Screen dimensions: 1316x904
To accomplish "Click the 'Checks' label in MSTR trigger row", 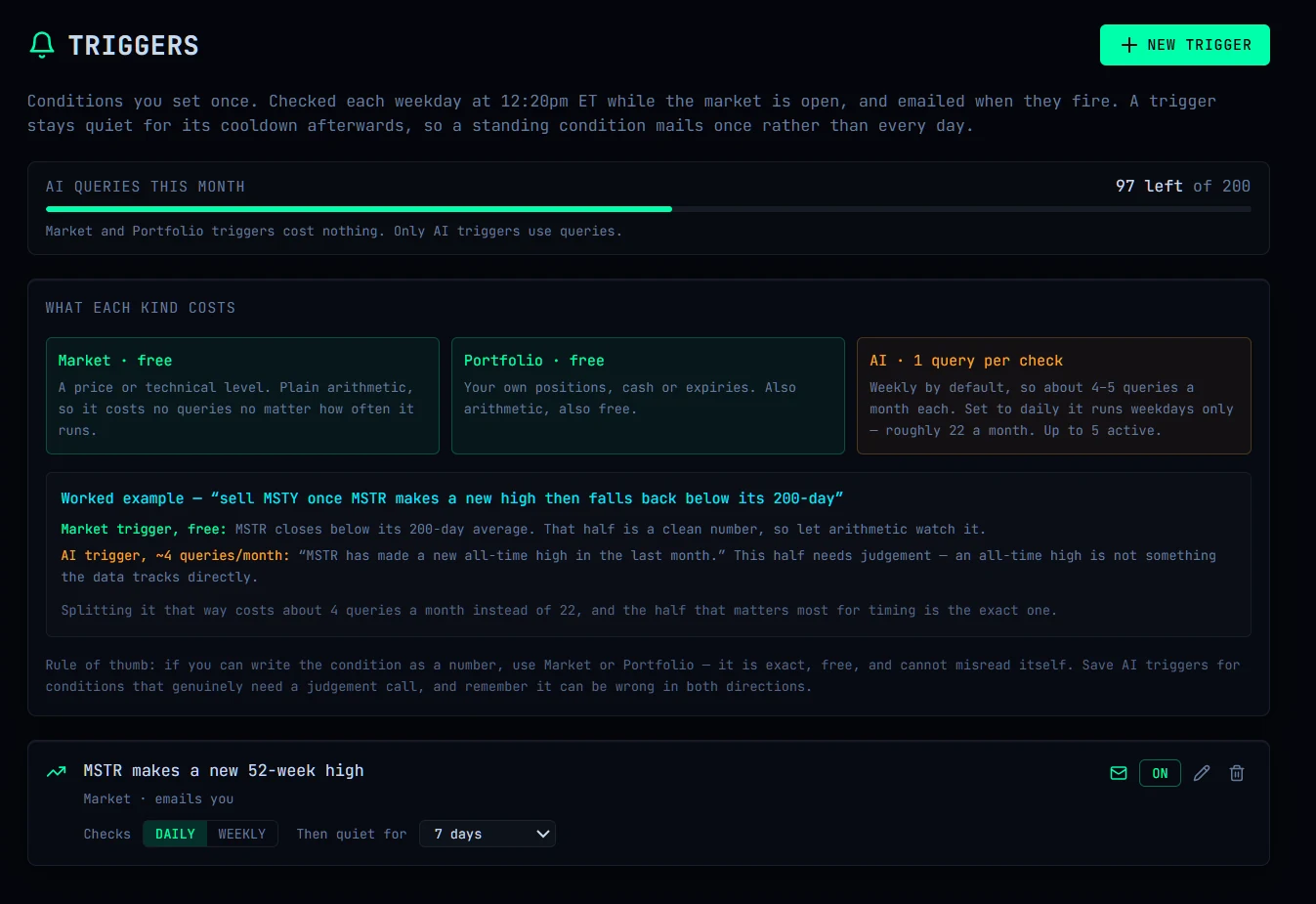I will click(x=107, y=834).
